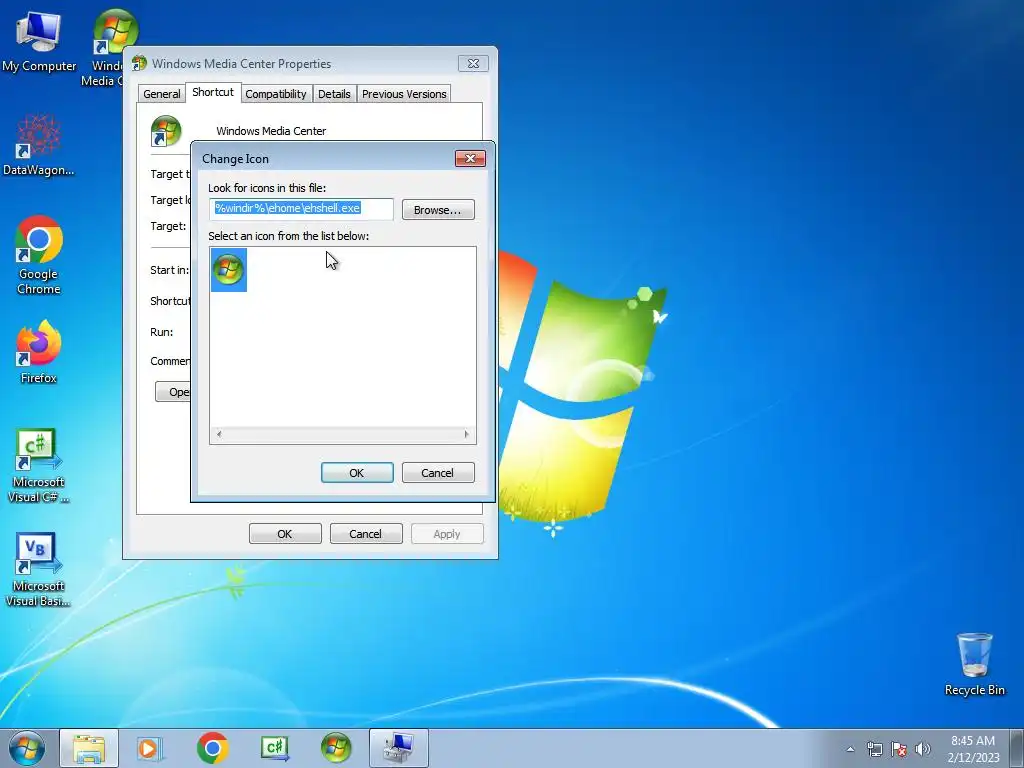Click the volume speaker tray icon
The image size is (1024, 768).
click(922, 749)
